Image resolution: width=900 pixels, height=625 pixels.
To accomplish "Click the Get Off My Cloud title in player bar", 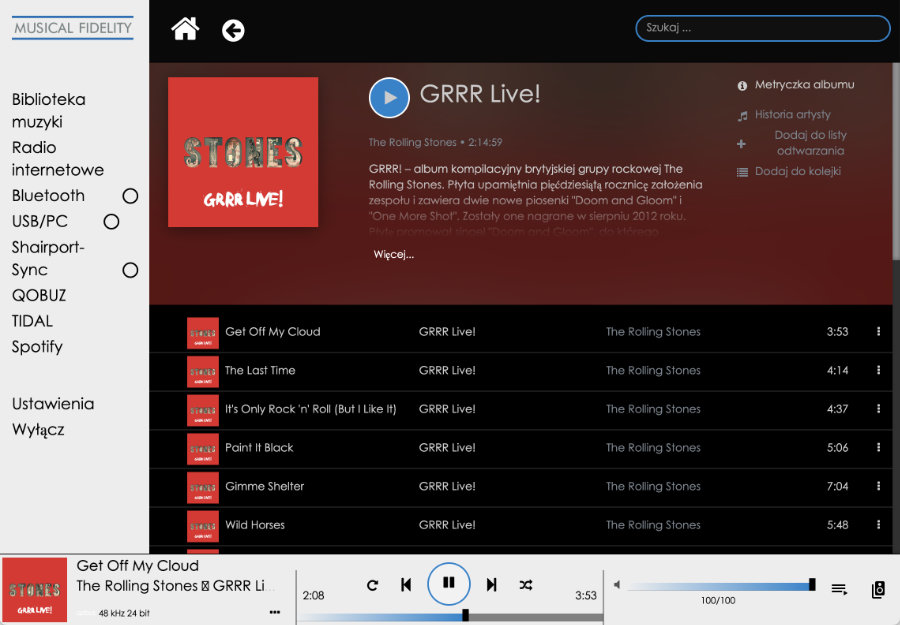I will click(x=138, y=566).
